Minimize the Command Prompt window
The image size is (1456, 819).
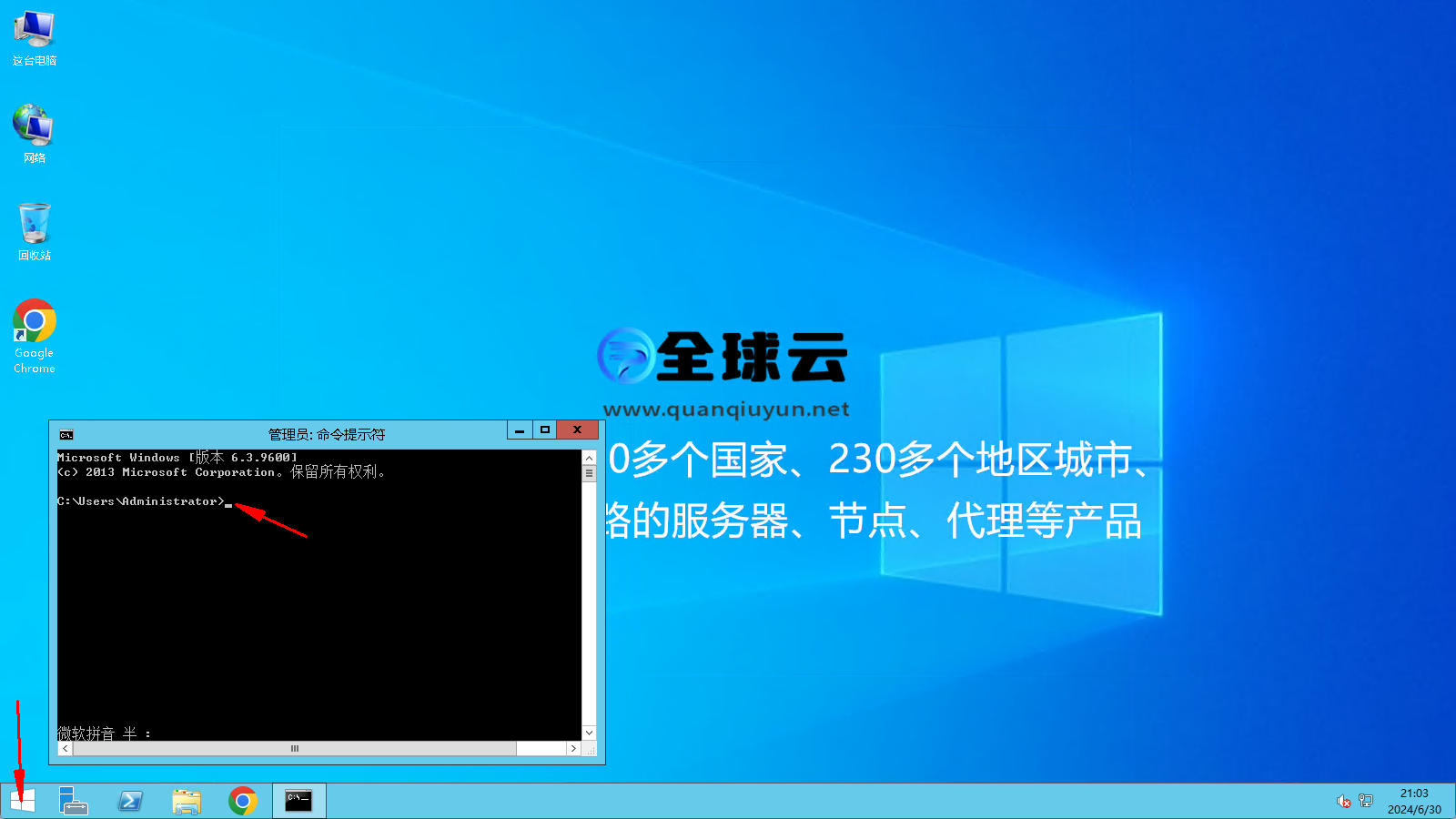click(x=520, y=430)
